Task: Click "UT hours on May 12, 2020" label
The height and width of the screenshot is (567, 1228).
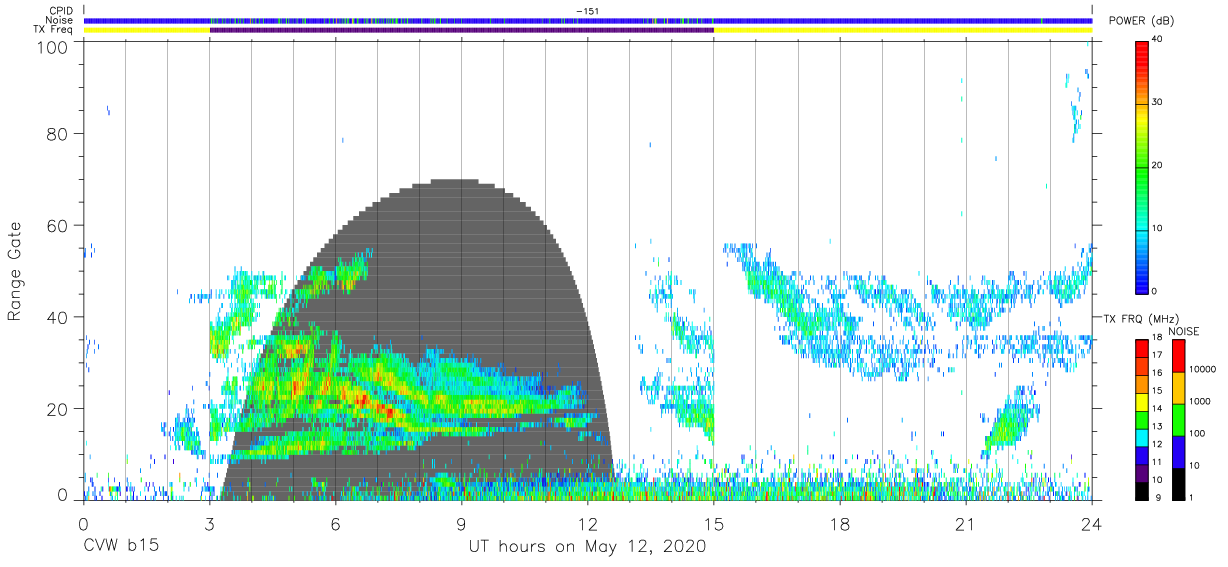Action: [x=587, y=547]
